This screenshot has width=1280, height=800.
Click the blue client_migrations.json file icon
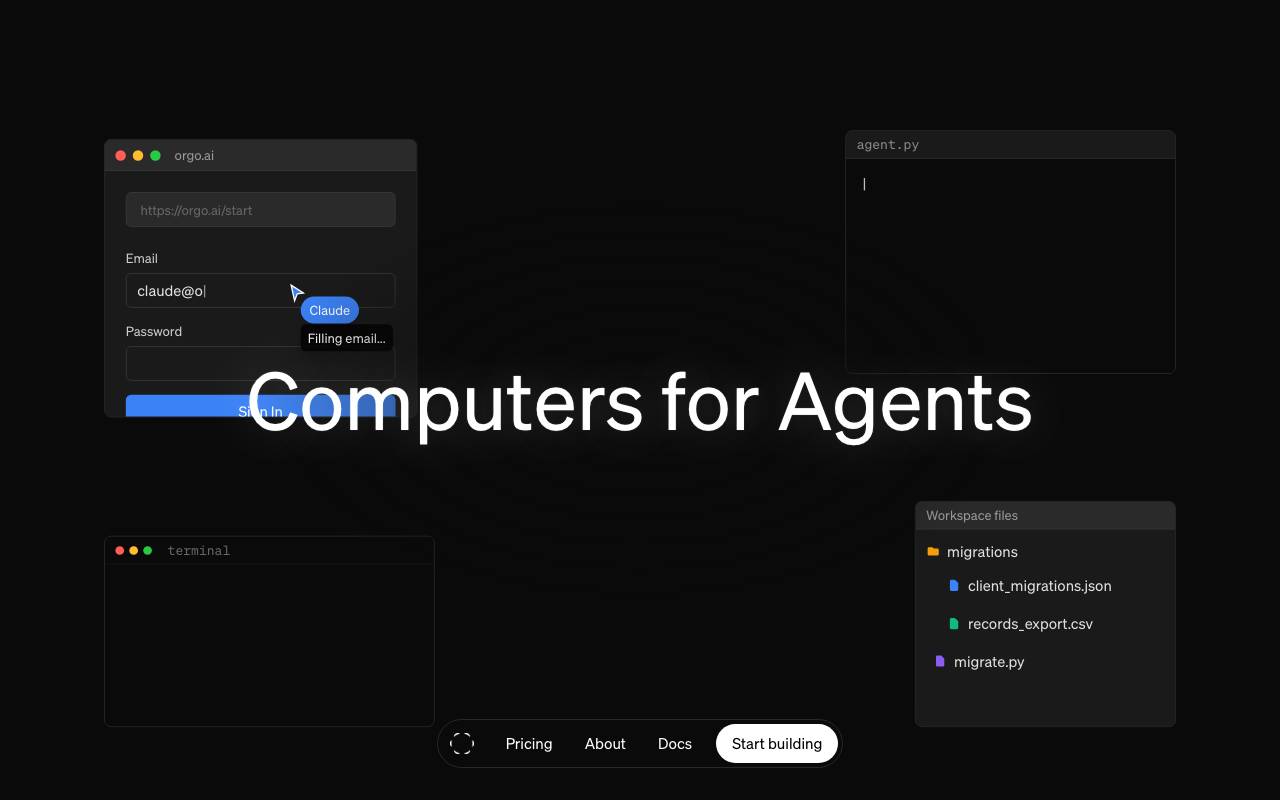point(954,586)
